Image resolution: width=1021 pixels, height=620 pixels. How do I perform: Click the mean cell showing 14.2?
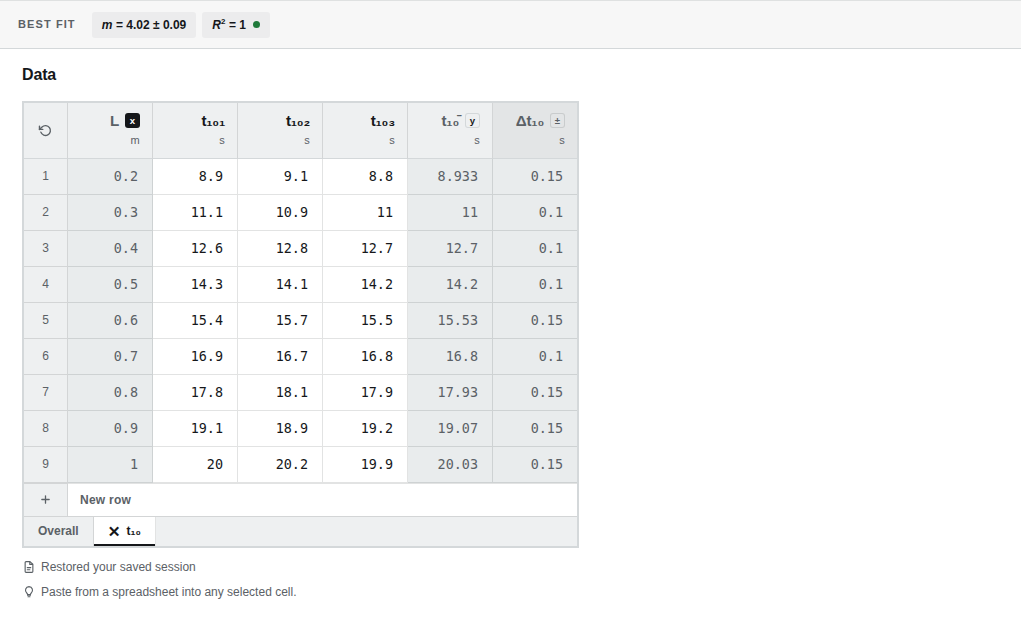click(x=450, y=284)
